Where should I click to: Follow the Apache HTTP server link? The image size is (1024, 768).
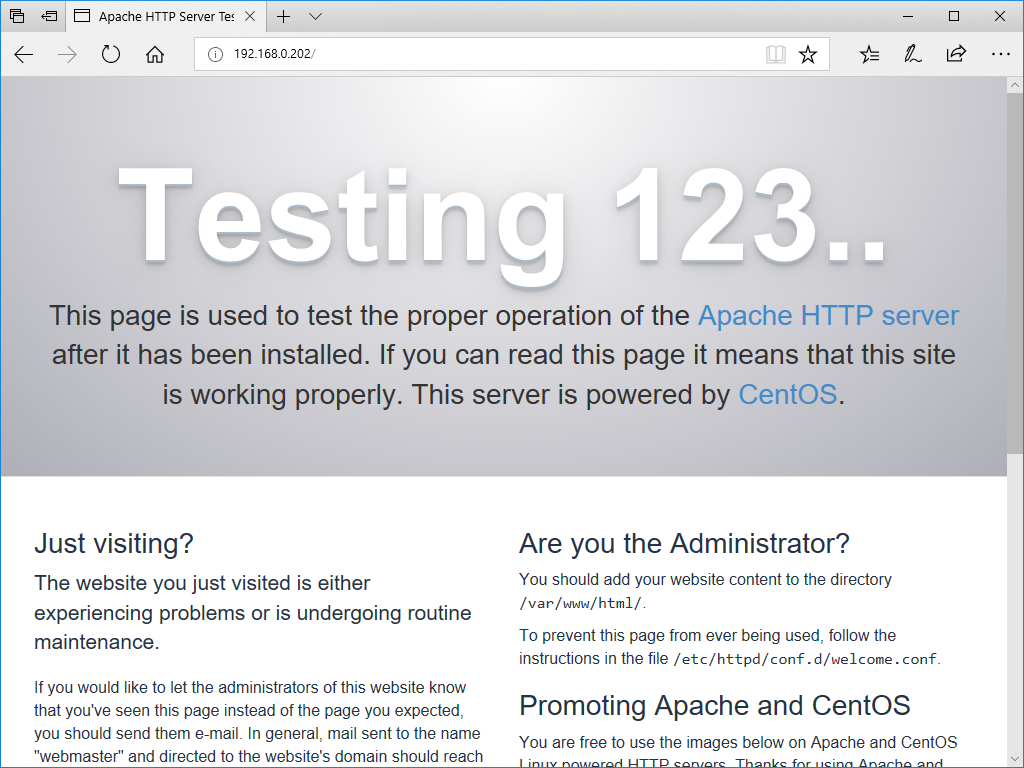[828, 315]
